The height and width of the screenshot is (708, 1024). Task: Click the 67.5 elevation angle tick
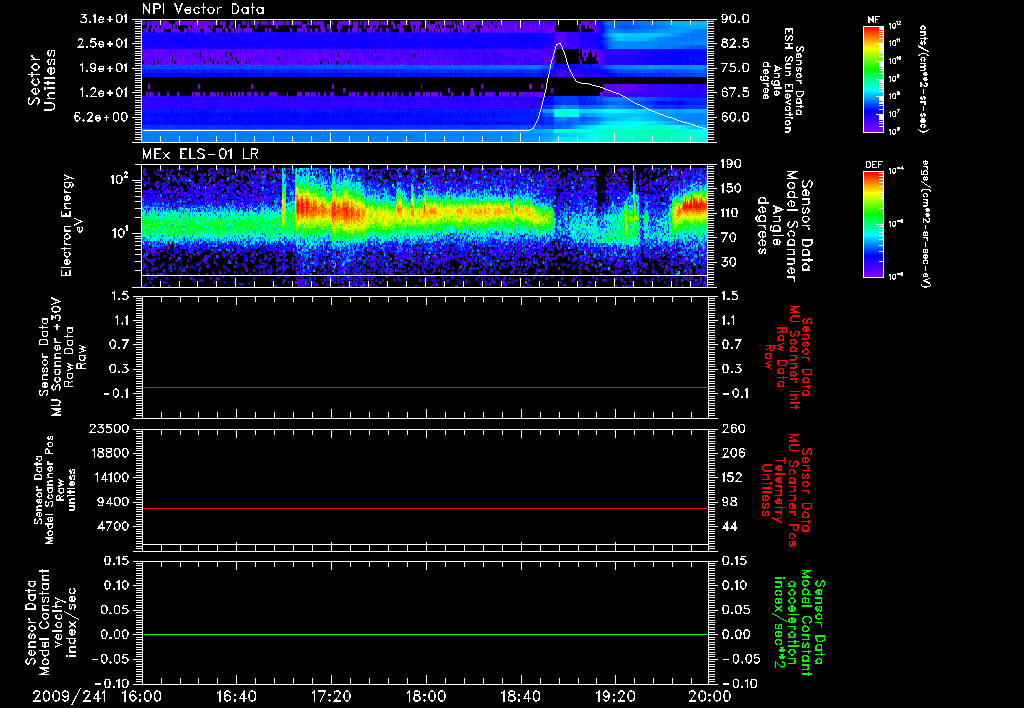point(735,93)
